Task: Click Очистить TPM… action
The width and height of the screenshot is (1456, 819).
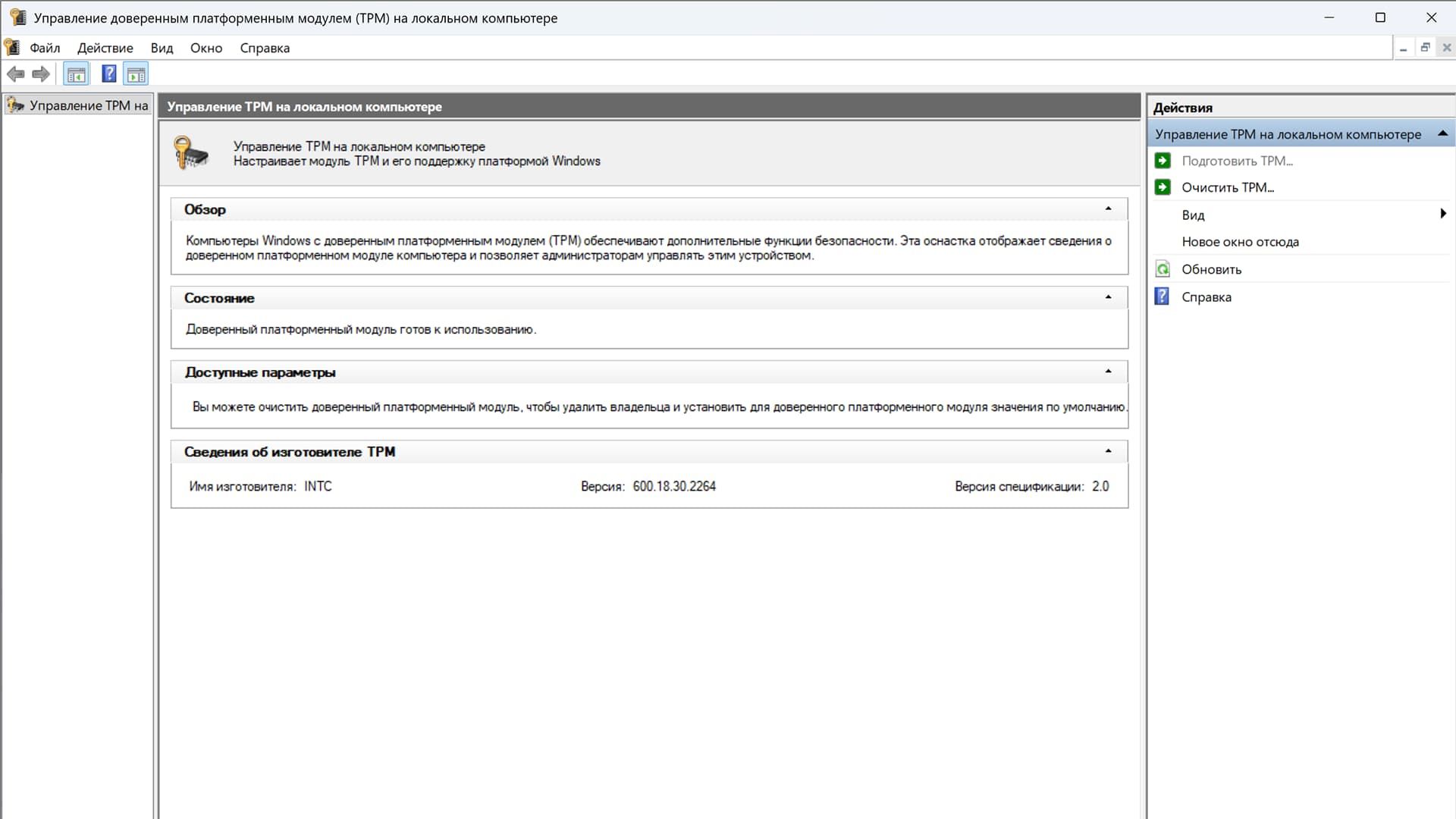Action: pos(1227,187)
